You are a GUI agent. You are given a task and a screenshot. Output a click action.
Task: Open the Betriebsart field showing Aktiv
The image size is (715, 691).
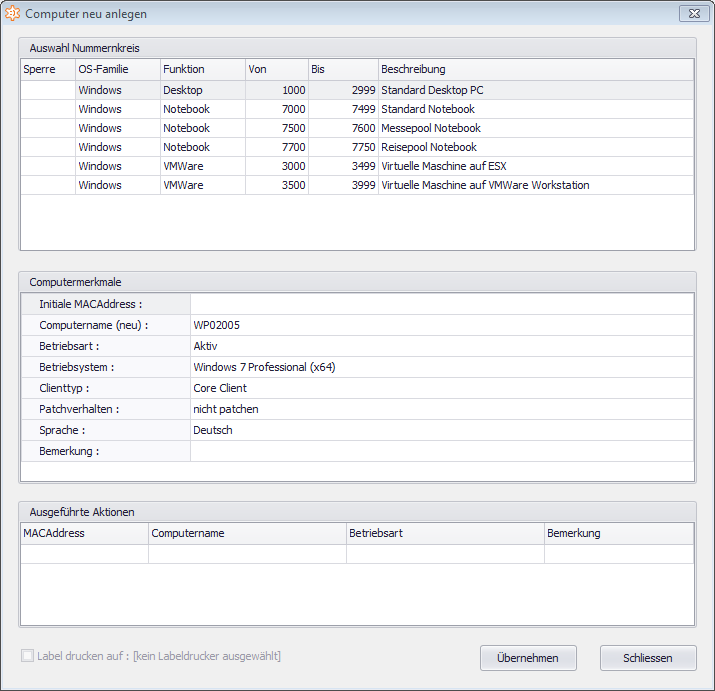tap(440, 346)
